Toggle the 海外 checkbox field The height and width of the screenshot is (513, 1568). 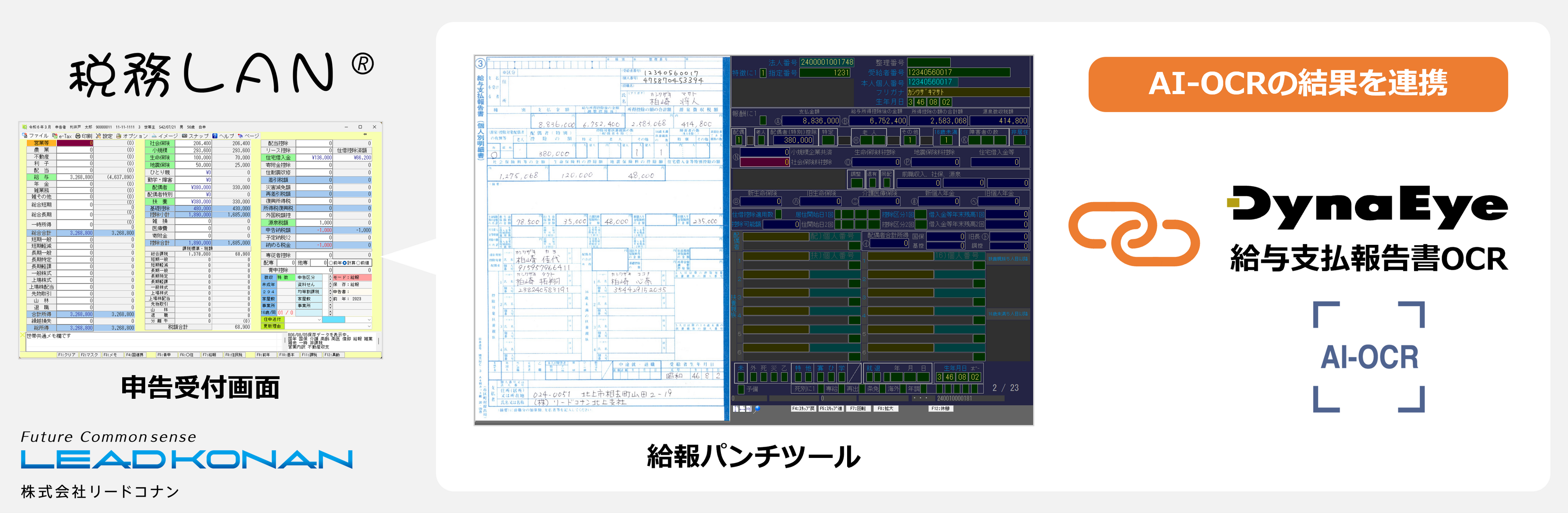pos(903,390)
